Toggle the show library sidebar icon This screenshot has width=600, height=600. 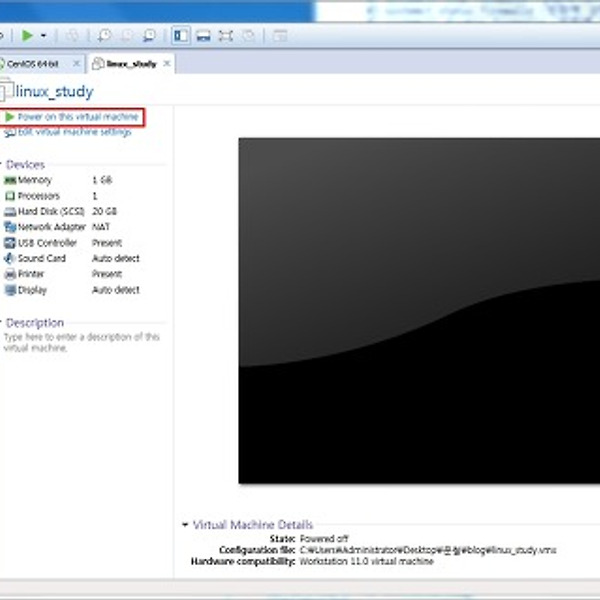pos(180,35)
